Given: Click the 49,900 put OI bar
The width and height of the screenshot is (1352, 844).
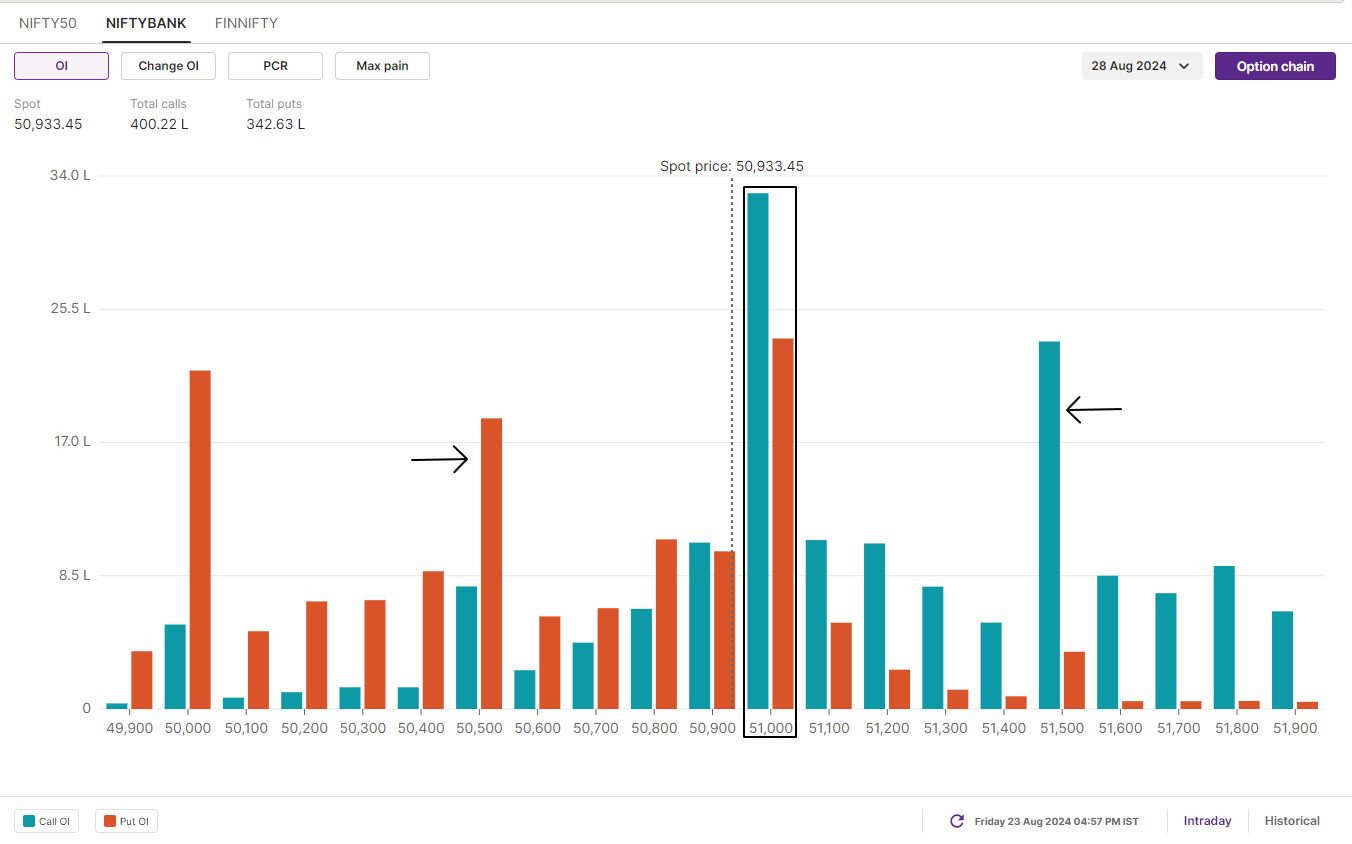Looking at the screenshot, I should pos(141,680).
